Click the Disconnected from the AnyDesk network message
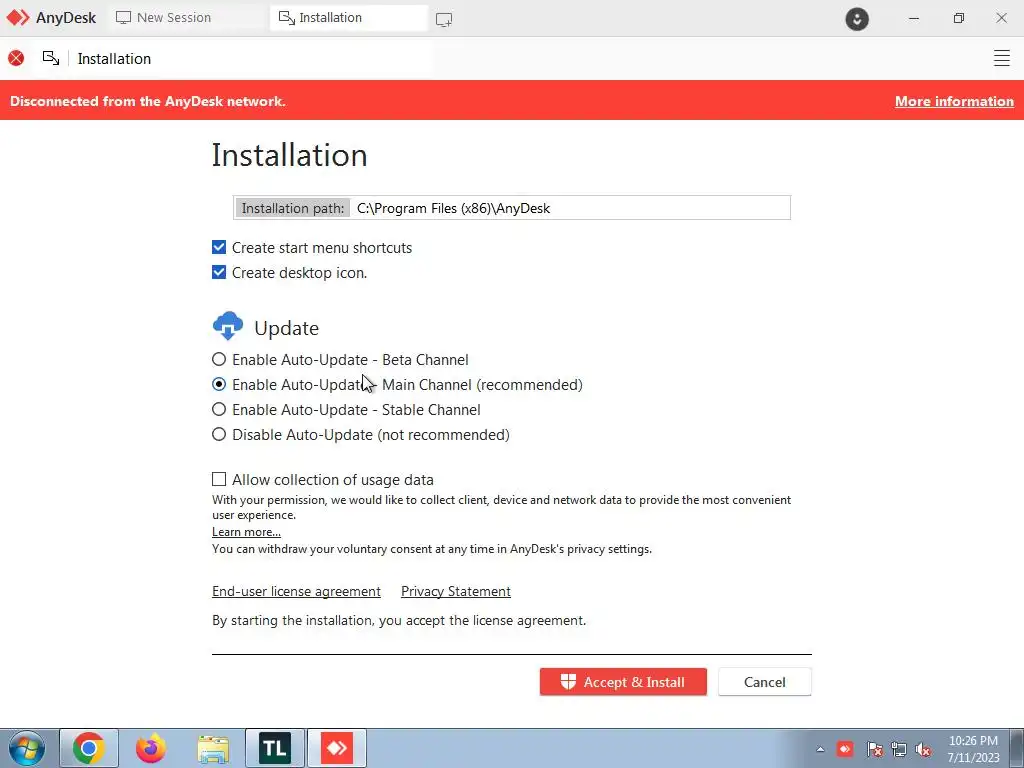This screenshot has height=768, width=1024. coord(148,101)
